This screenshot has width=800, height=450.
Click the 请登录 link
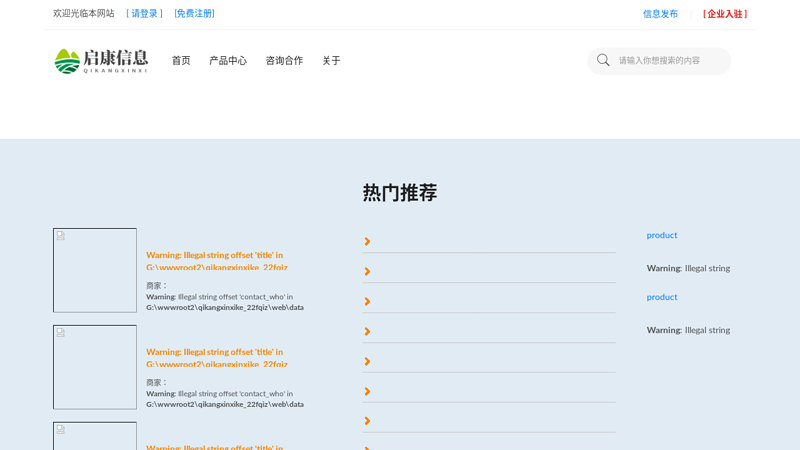[x=144, y=14]
